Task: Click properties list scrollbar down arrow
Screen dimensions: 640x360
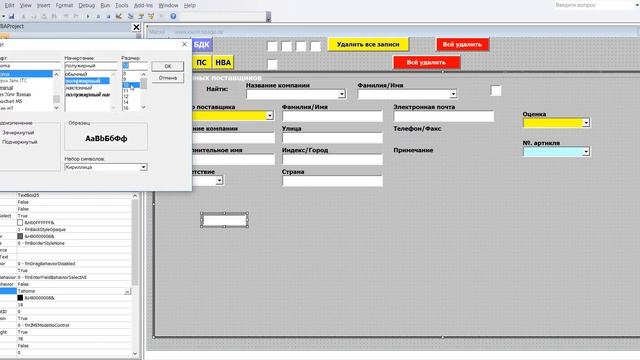Action: coord(135,354)
